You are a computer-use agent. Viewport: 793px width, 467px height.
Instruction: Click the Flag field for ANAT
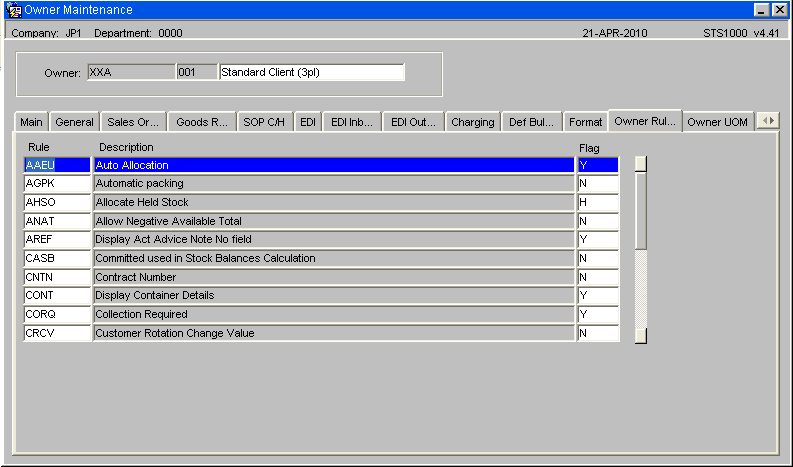(598, 221)
